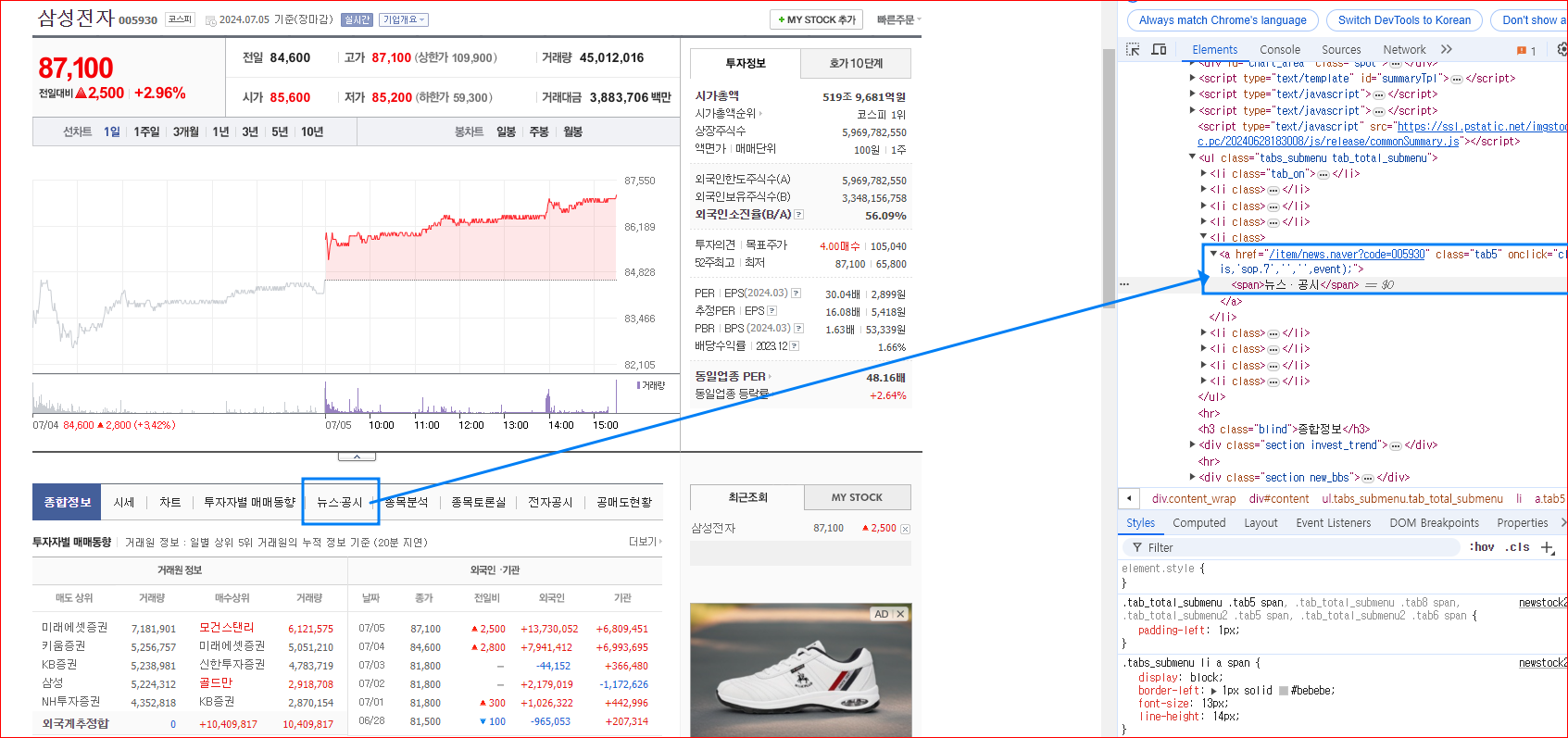Remove 삼성전자 from recent views list
The width and height of the screenshot is (1568, 738).
pyautogui.click(x=905, y=529)
